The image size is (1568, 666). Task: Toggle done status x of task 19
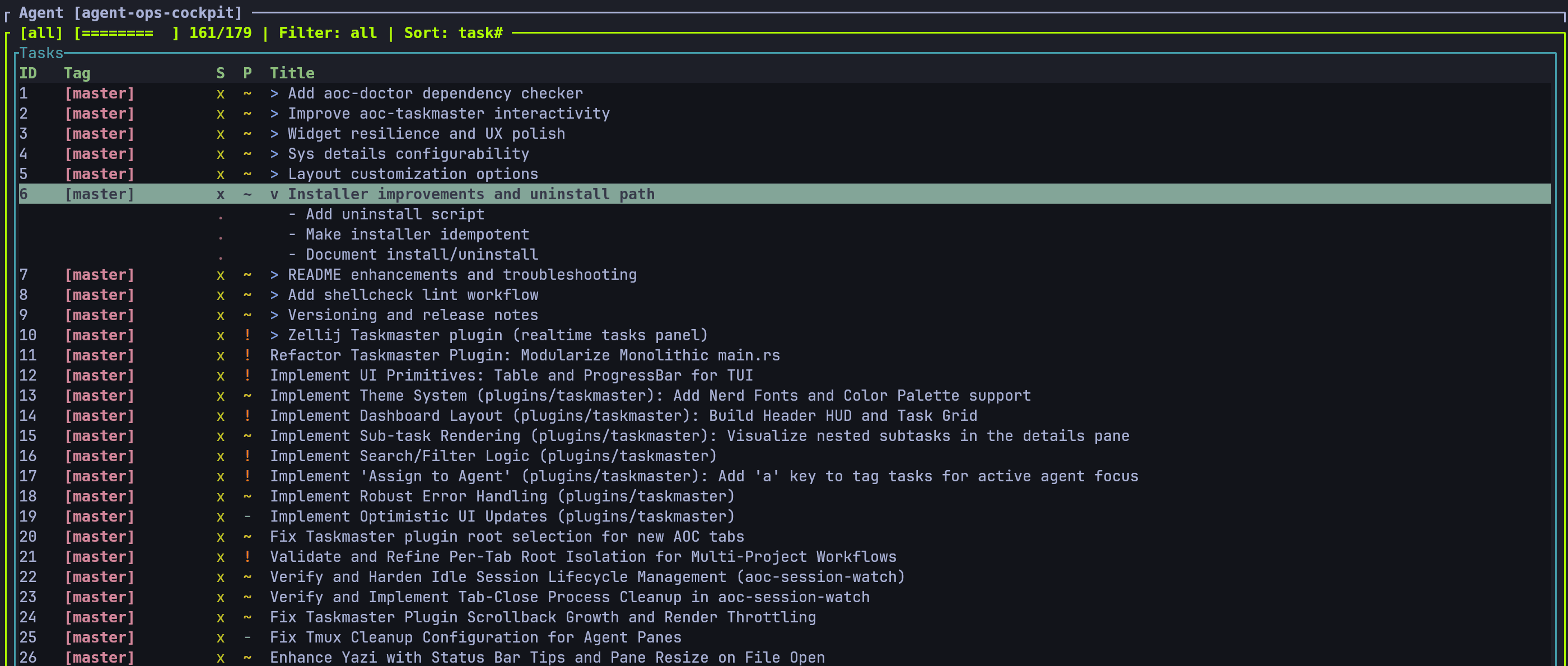pos(220,517)
